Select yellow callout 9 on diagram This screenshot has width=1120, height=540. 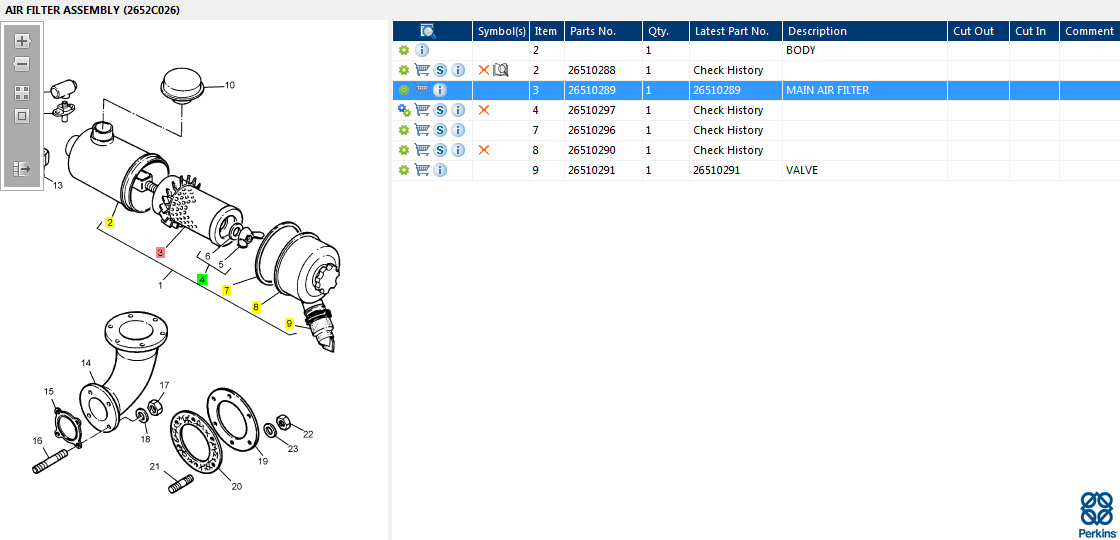coord(289,323)
